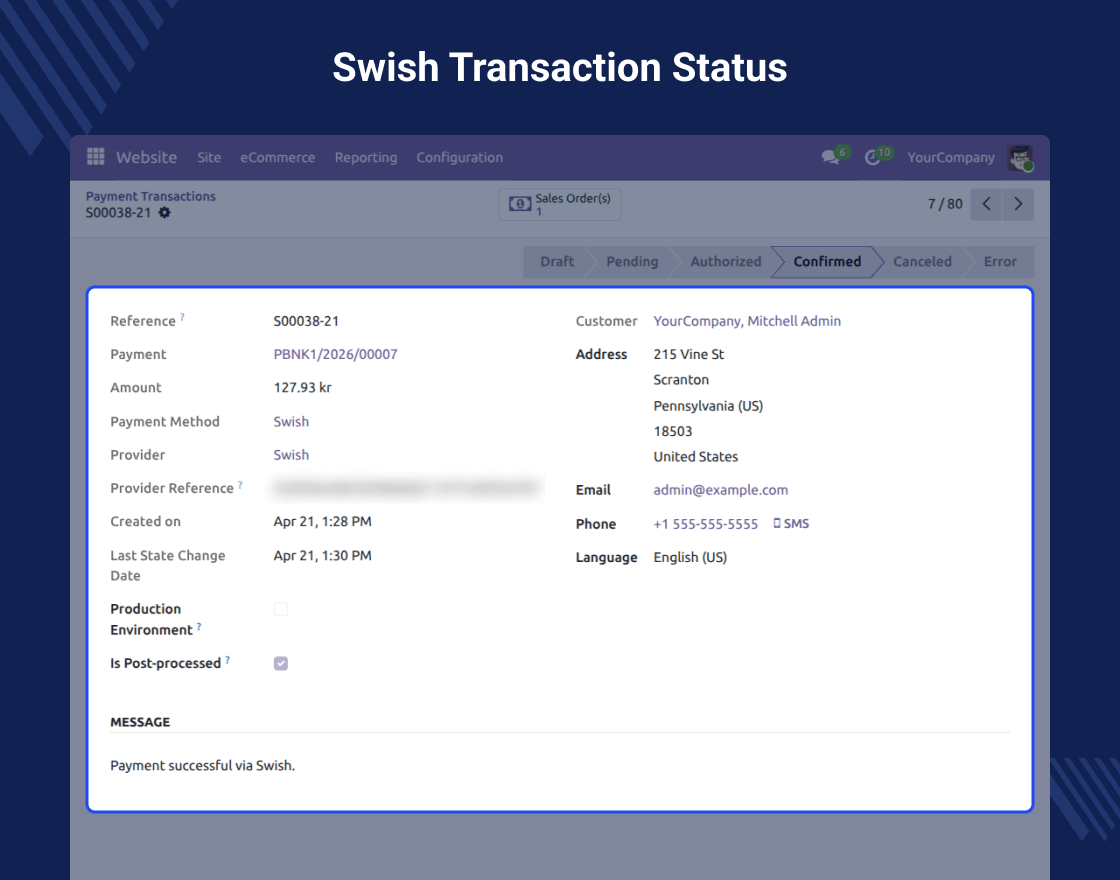Open the Reporting menu

(x=366, y=158)
